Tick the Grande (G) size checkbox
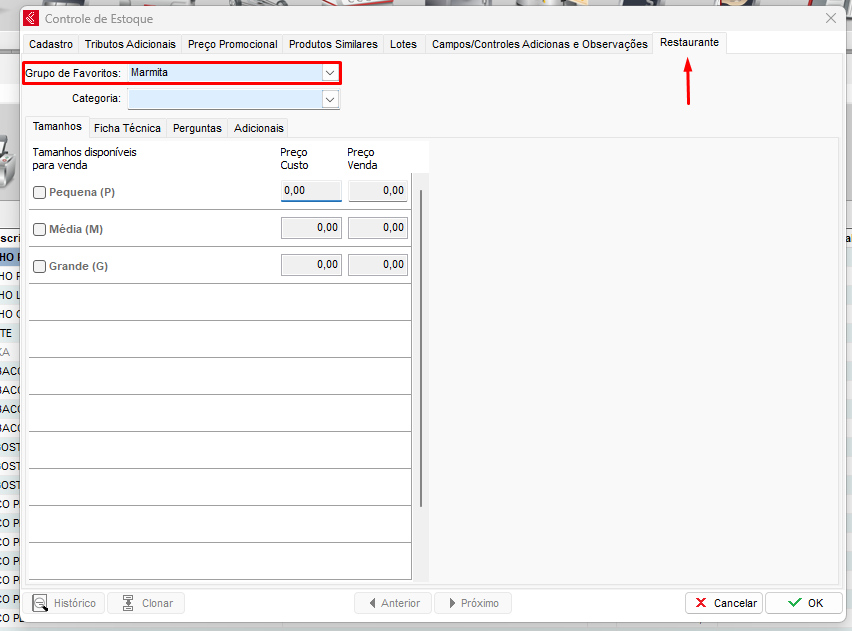 click(40, 266)
